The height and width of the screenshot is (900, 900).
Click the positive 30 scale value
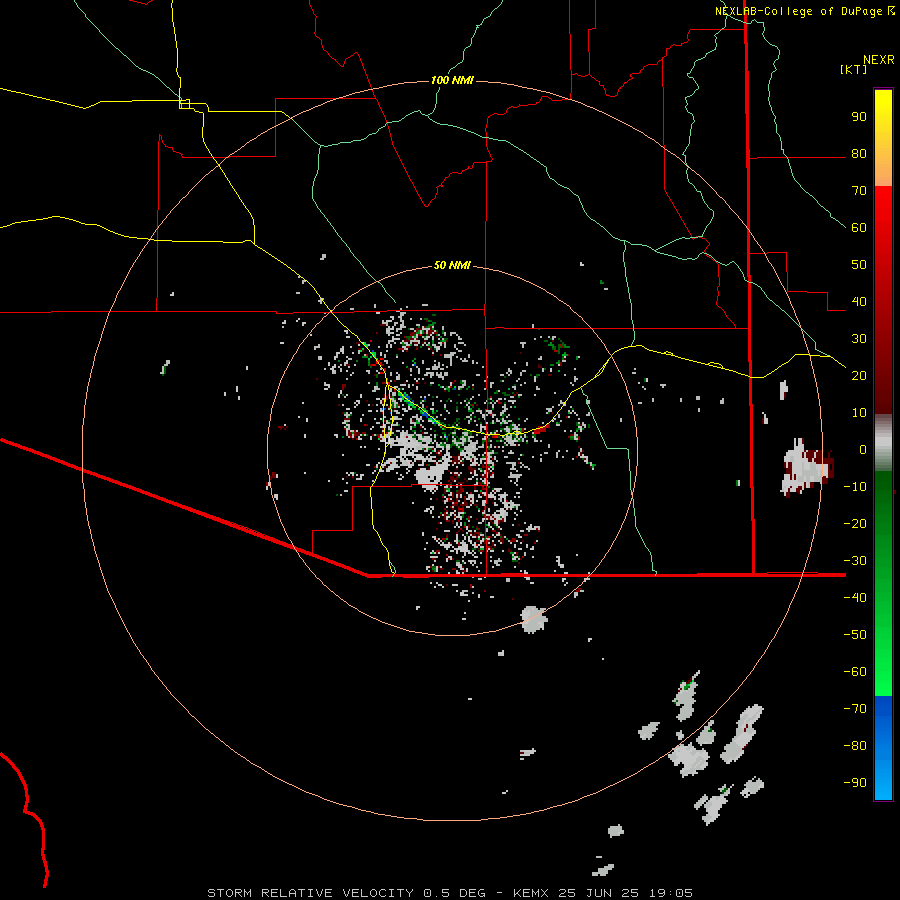(x=859, y=339)
